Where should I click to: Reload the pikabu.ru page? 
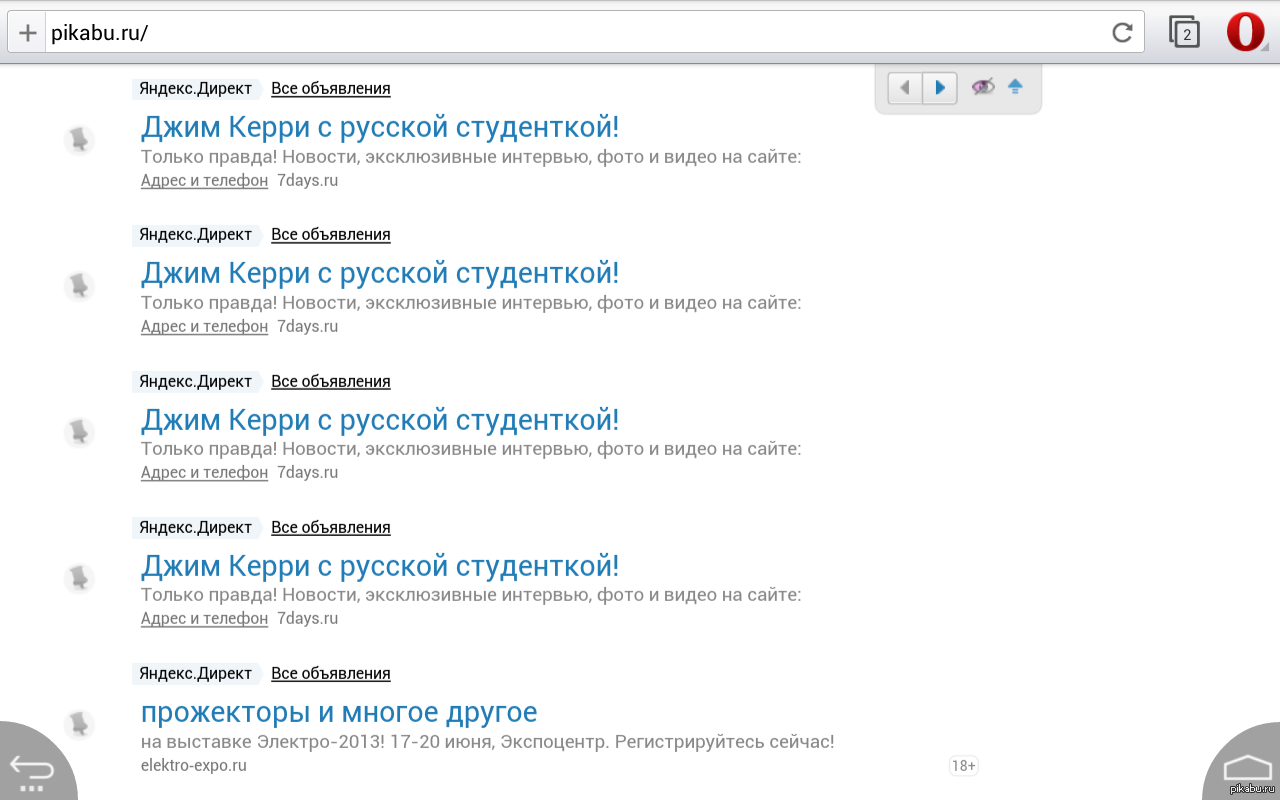pyautogui.click(x=1122, y=33)
